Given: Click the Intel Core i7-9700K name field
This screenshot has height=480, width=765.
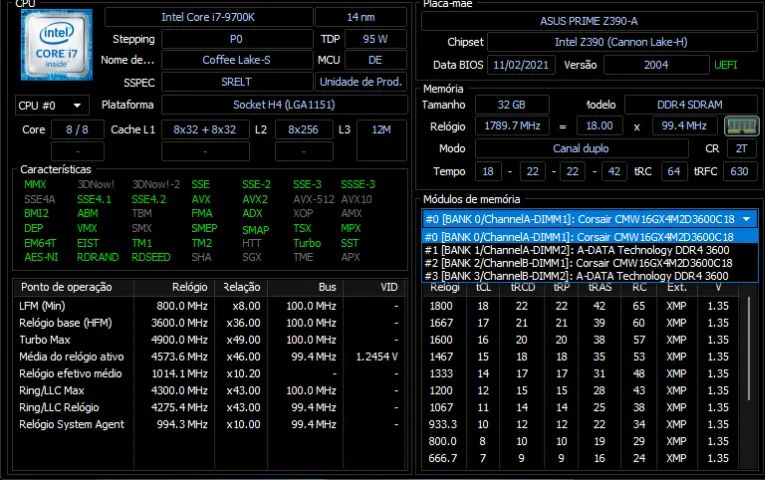Looking at the screenshot, I should click(208, 17).
